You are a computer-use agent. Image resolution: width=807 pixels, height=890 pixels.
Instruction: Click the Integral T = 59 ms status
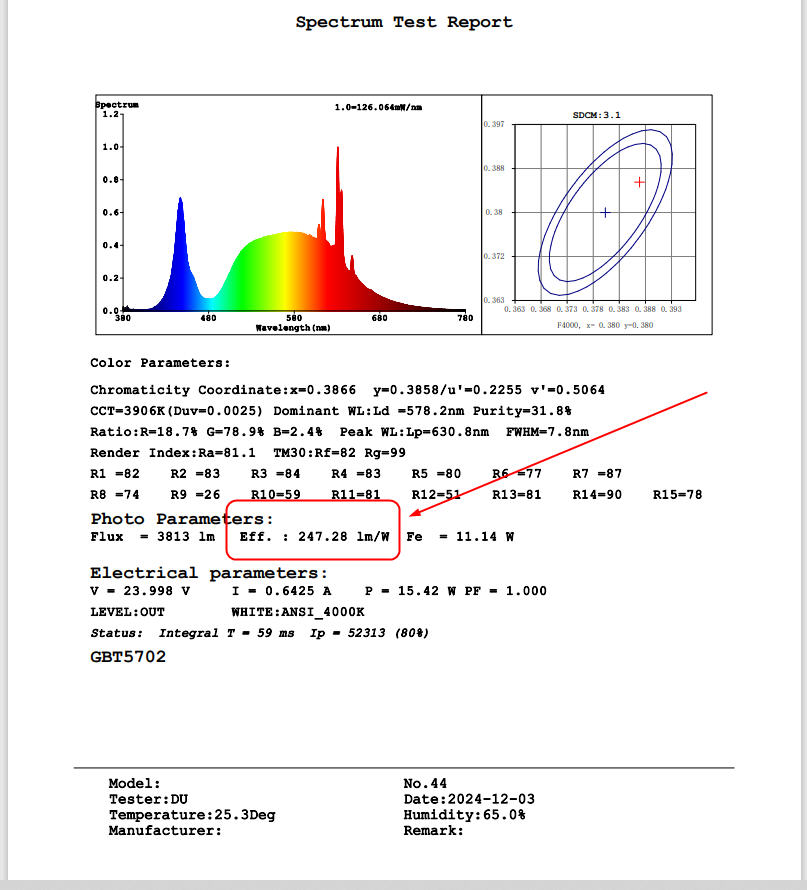pos(226,633)
